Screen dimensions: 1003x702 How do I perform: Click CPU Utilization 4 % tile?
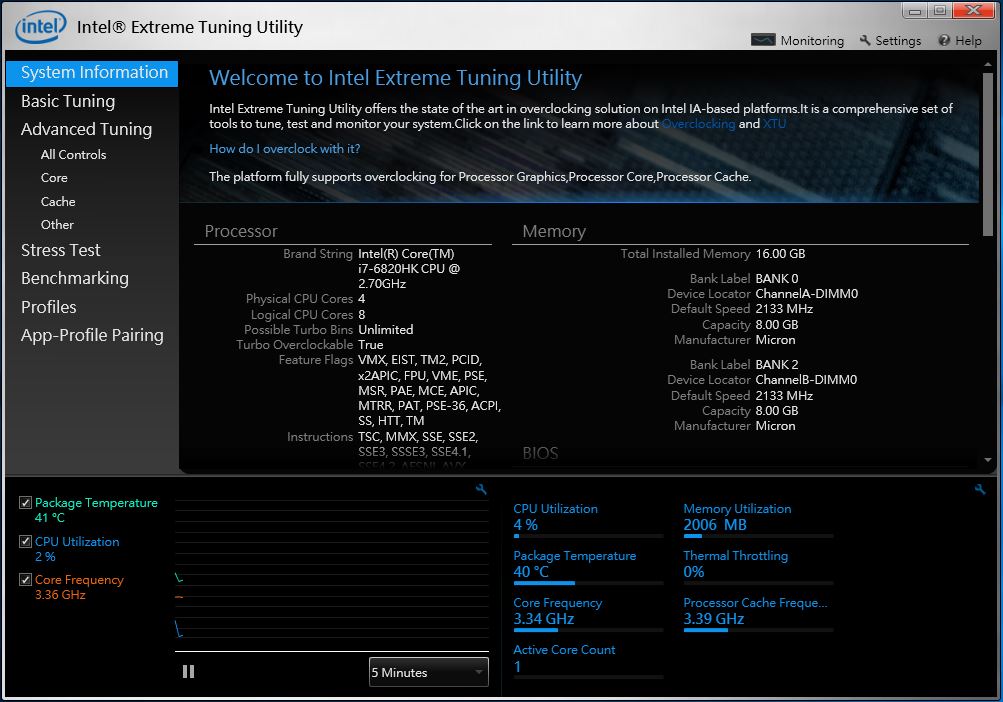point(588,522)
